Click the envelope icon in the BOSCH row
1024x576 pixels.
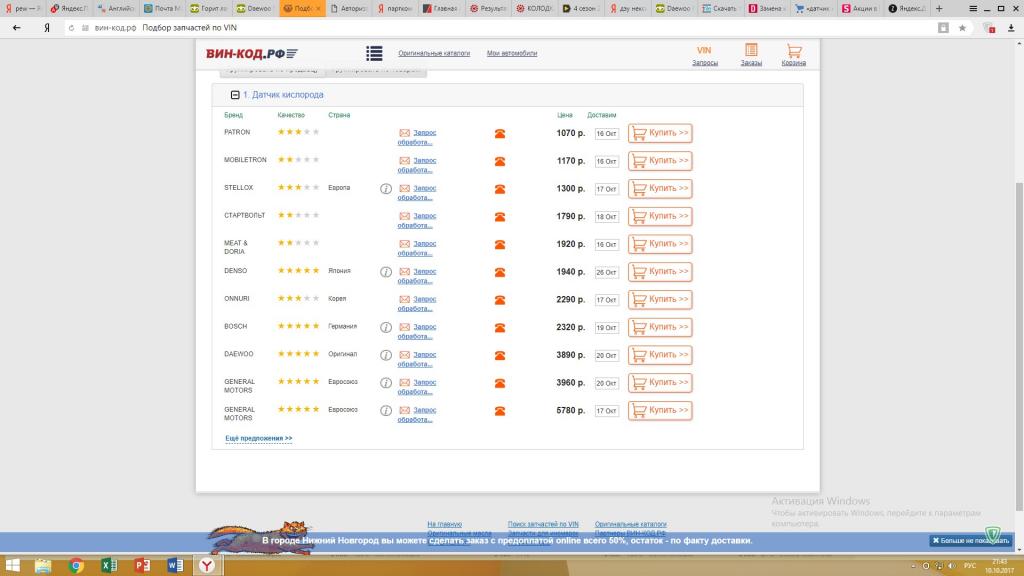pyautogui.click(x=404, y=327)
